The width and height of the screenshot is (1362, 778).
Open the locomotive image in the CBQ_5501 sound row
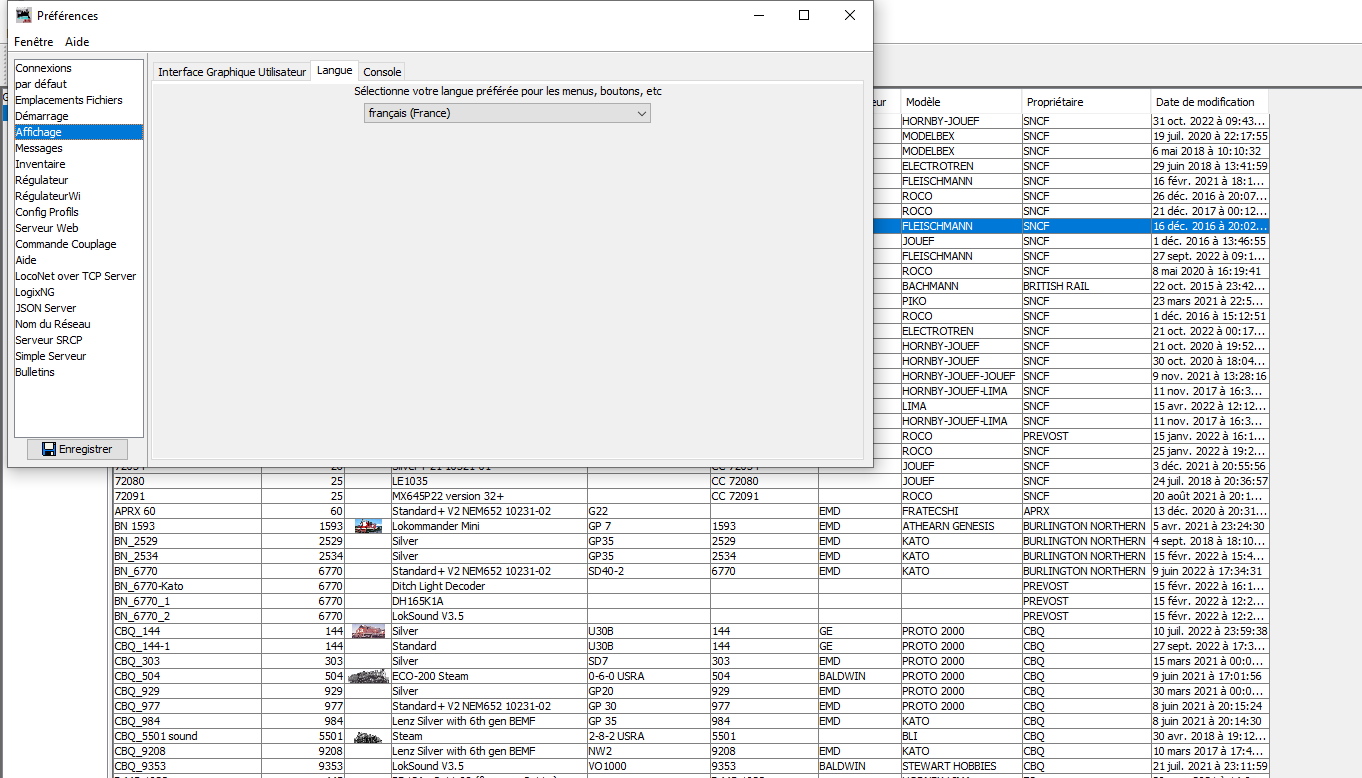point(368,736)
